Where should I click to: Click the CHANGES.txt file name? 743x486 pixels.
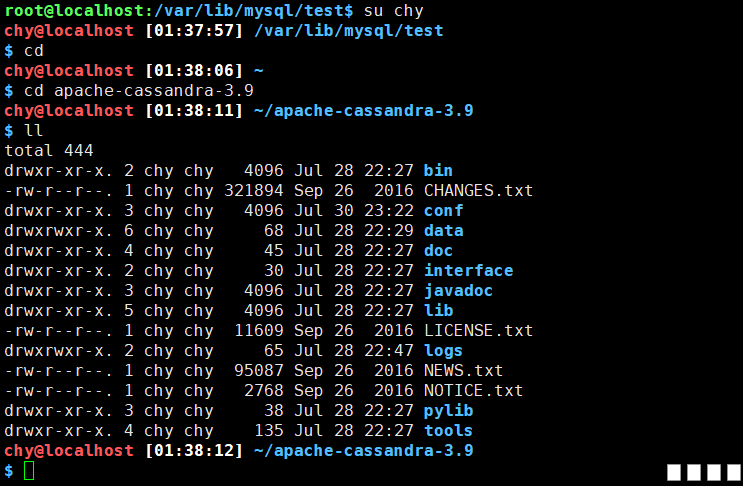(x=478, y=191)
